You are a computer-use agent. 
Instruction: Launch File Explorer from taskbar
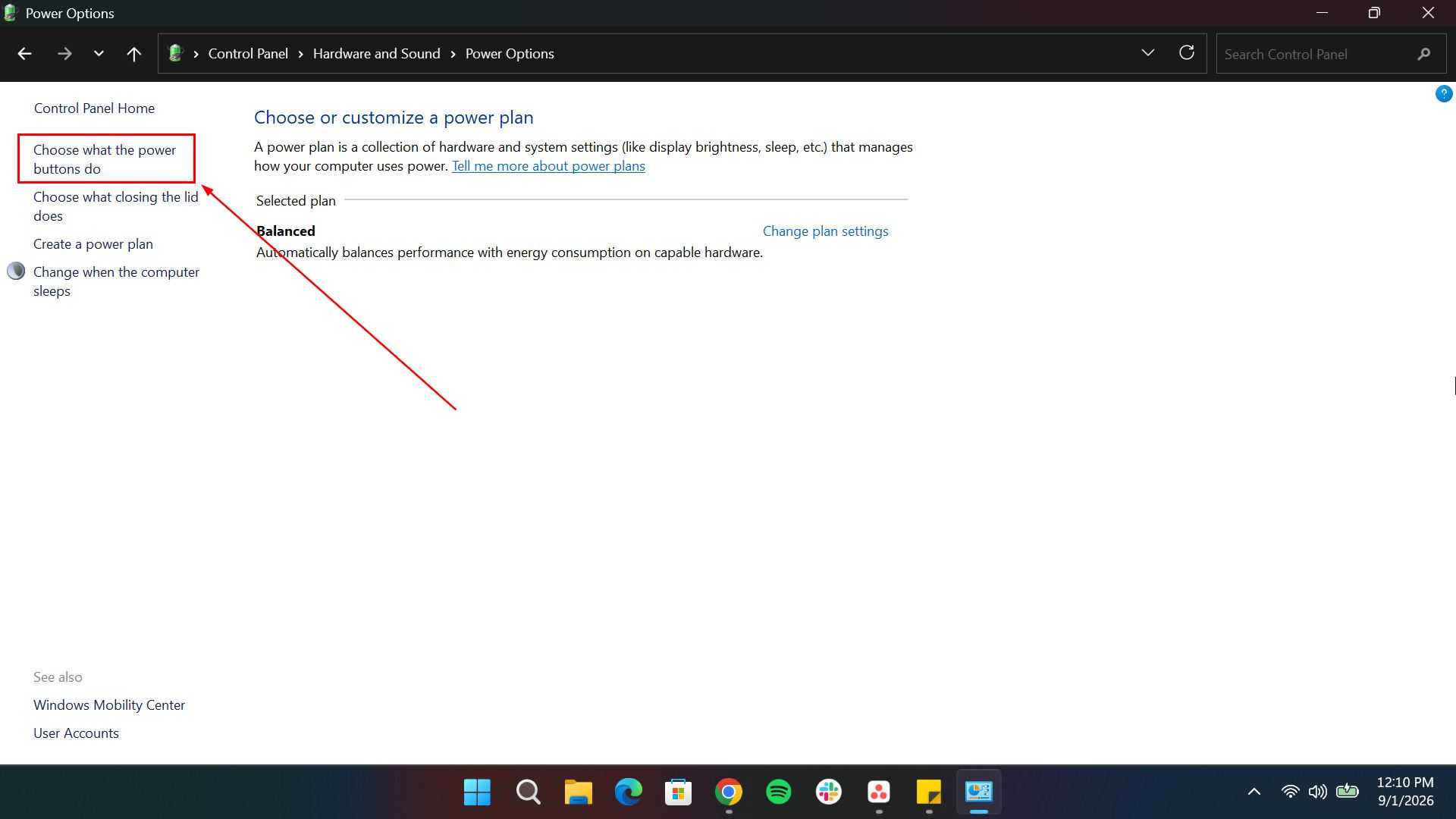click(578, 792)
